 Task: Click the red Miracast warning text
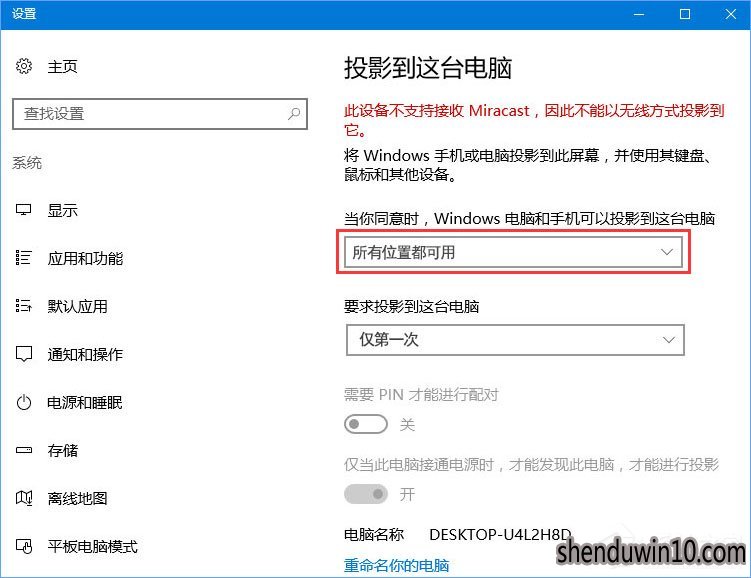coord(534,120)
